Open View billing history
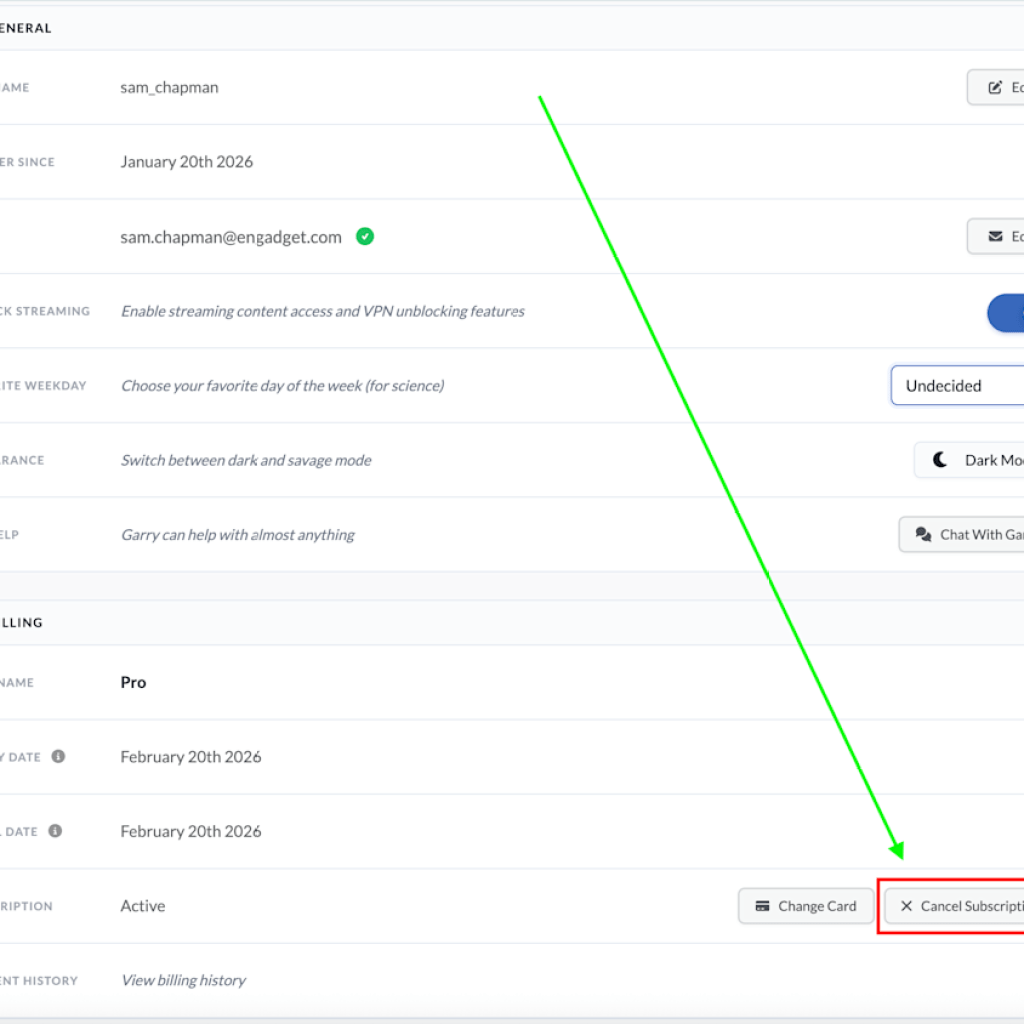 183,980
